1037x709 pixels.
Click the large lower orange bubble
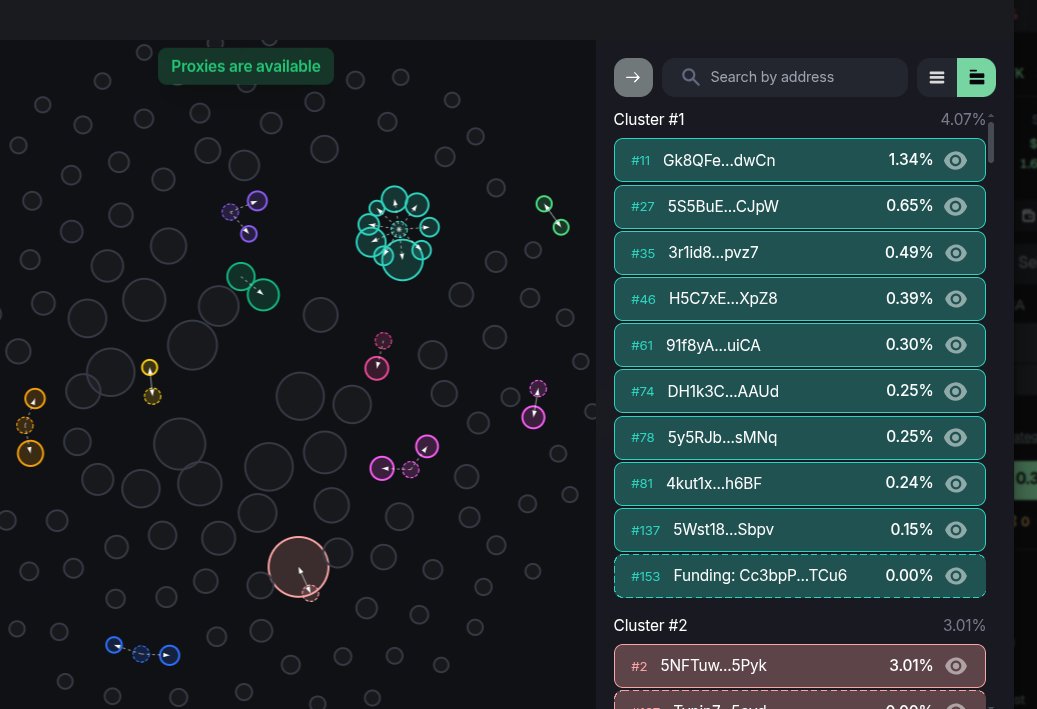click(x=30, y=453)
